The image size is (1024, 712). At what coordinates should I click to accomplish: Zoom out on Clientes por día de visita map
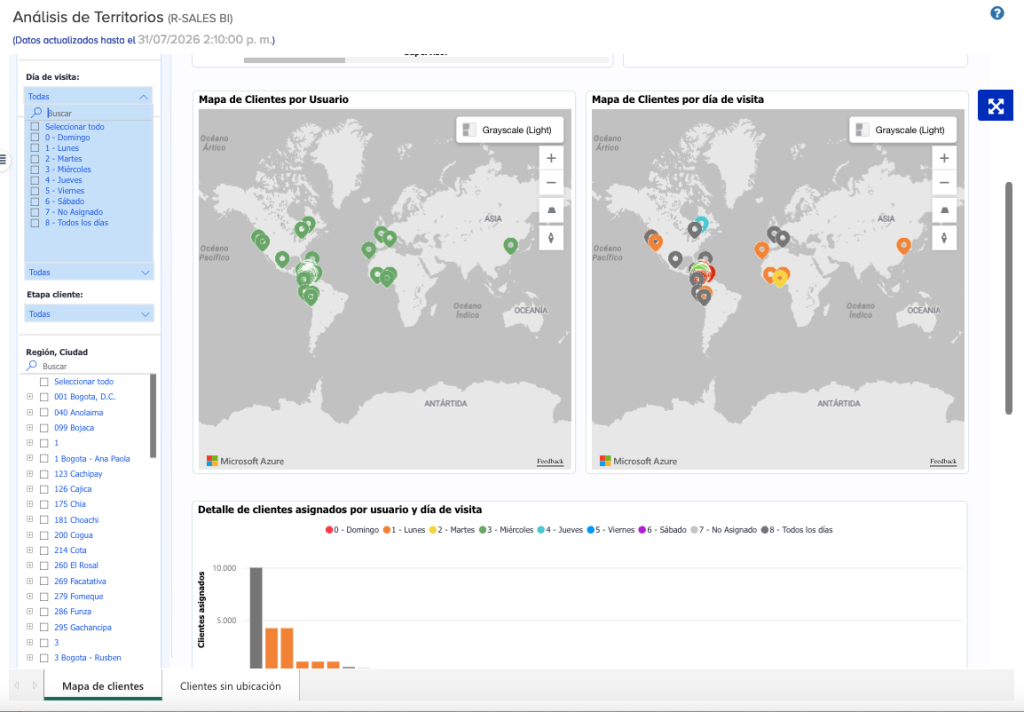click(944, 183)
